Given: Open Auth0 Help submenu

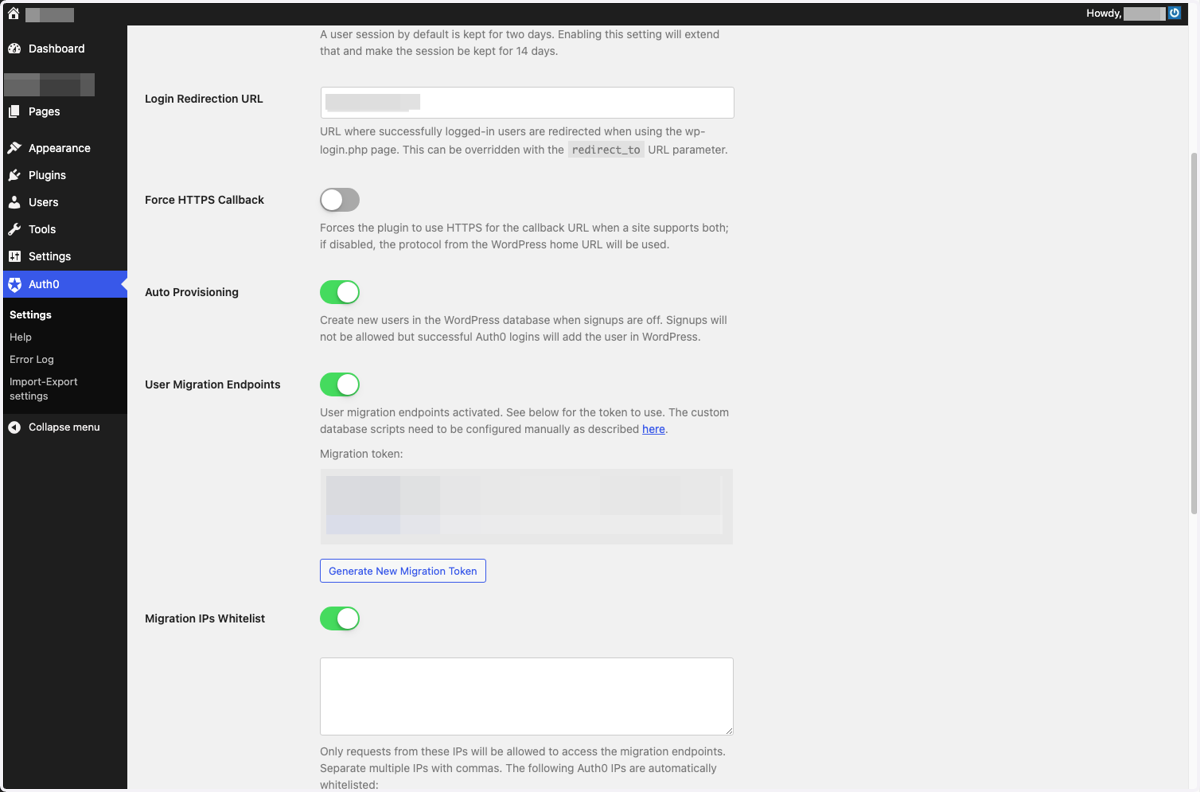Looking at the screenshot, I should pos(20,337).
